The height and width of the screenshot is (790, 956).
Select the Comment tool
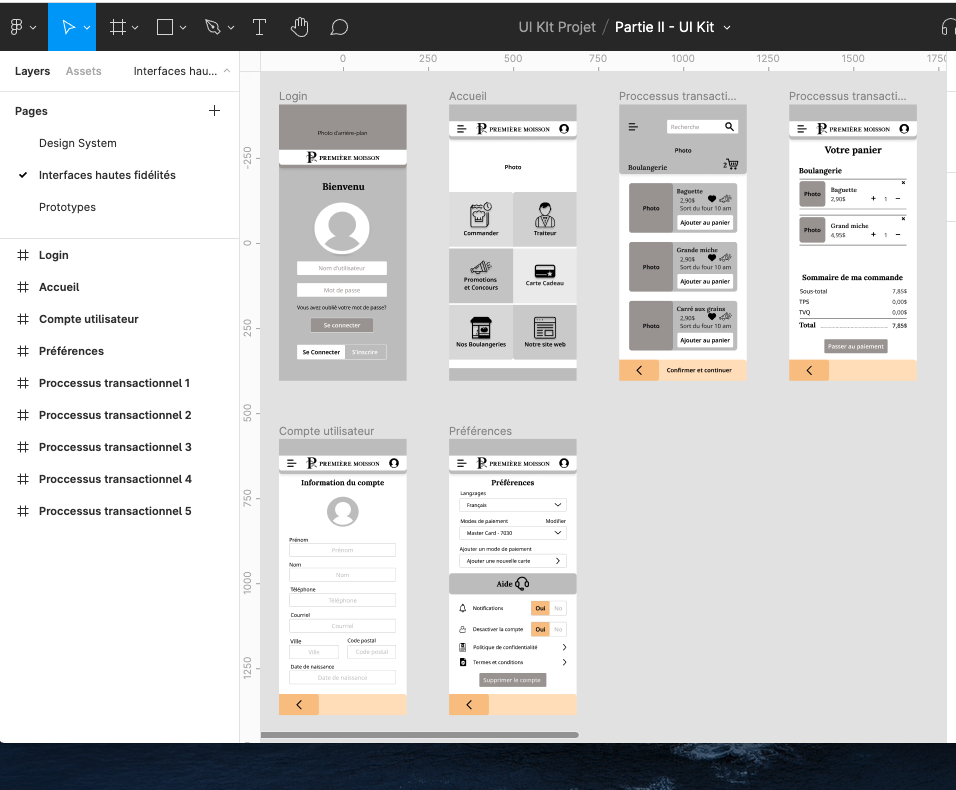[339, 27]
